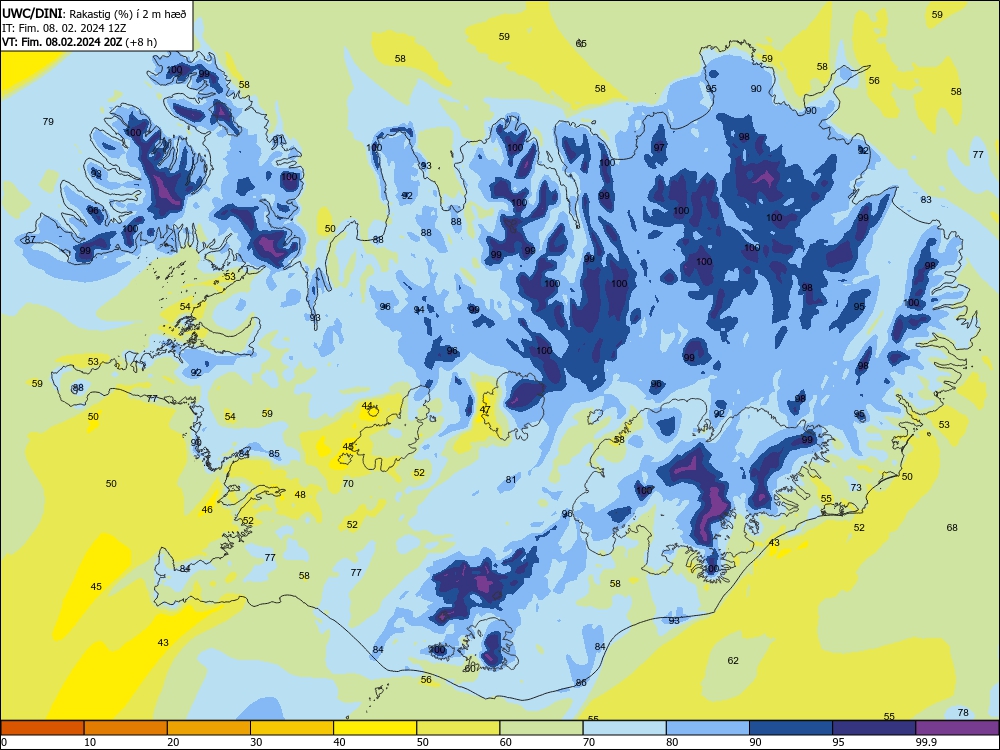This screenshot has height=750, width=1000.
Task: Click the 'VT: Fim. 08.02.2024 20Z (+8 h)' line
Action: coord(80,42)
